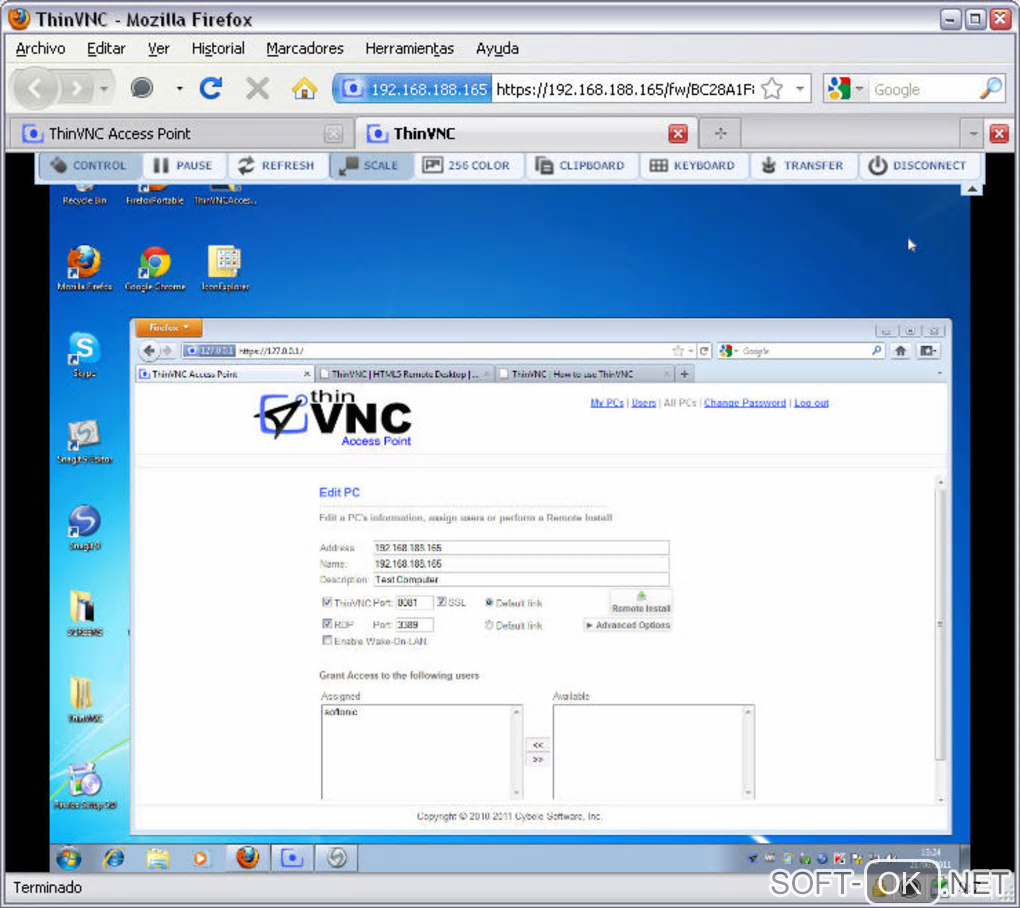1020x908 pixels.
Task: Open a new tab with plus button
Action: (720, 134)
